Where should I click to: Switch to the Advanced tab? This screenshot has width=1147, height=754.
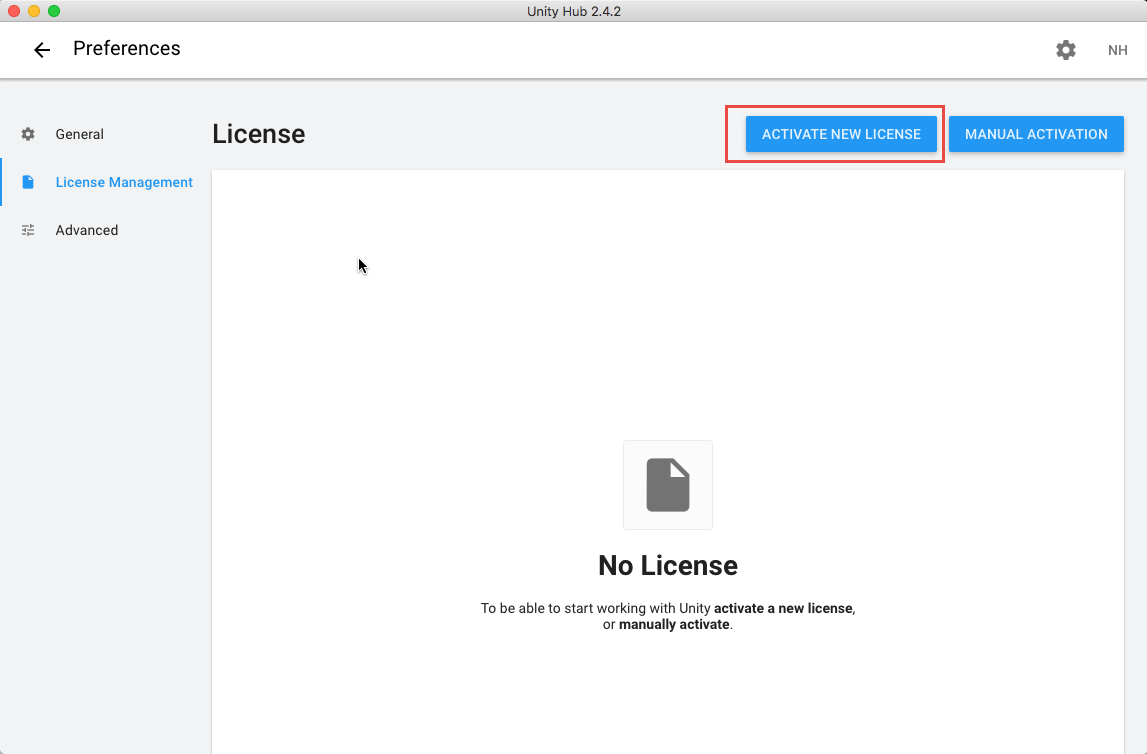click(86, 230)
